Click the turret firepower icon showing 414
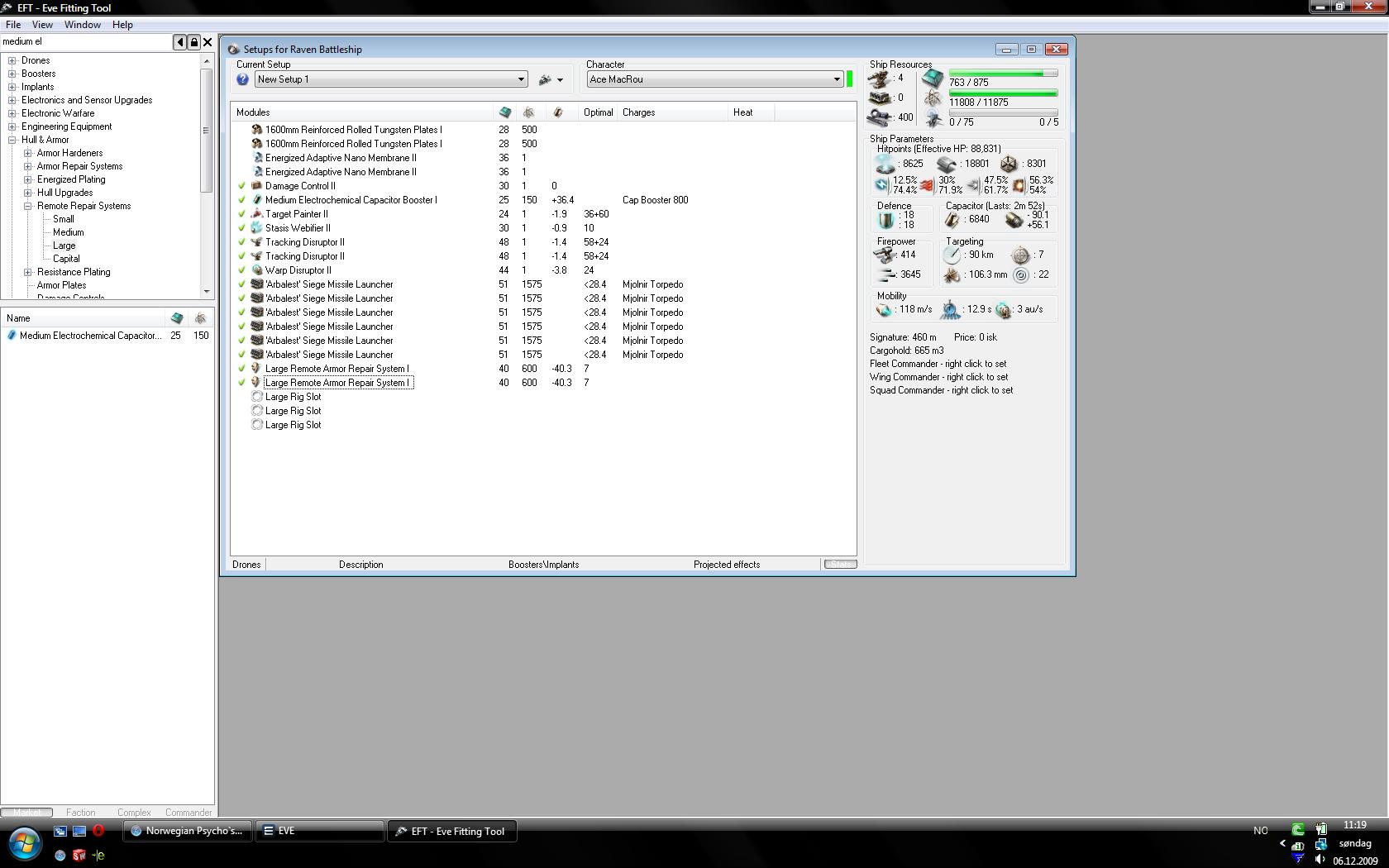 click(x=885, y=255)
